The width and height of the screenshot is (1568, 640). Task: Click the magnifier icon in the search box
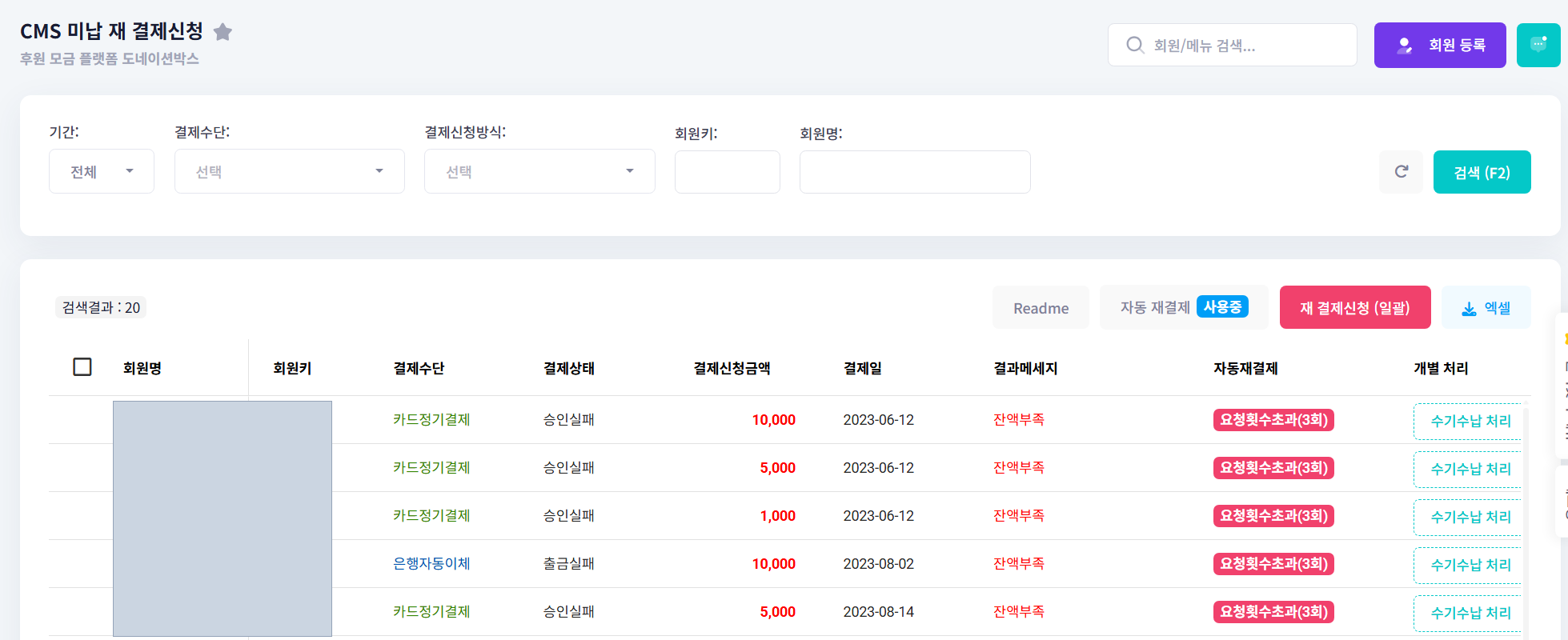tap(1134, 45)
